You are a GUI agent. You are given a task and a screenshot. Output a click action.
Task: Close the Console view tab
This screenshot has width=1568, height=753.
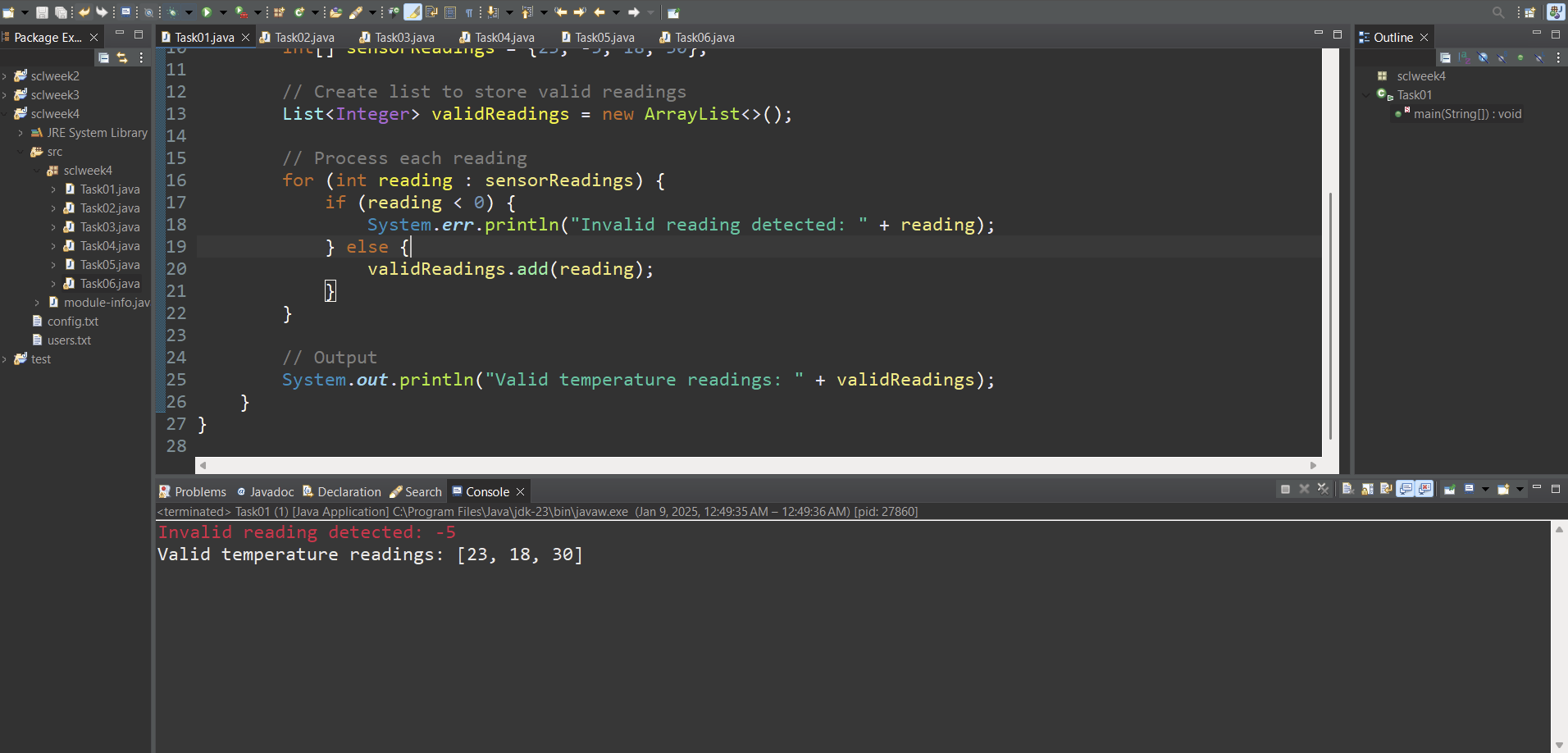coord(520,491)
